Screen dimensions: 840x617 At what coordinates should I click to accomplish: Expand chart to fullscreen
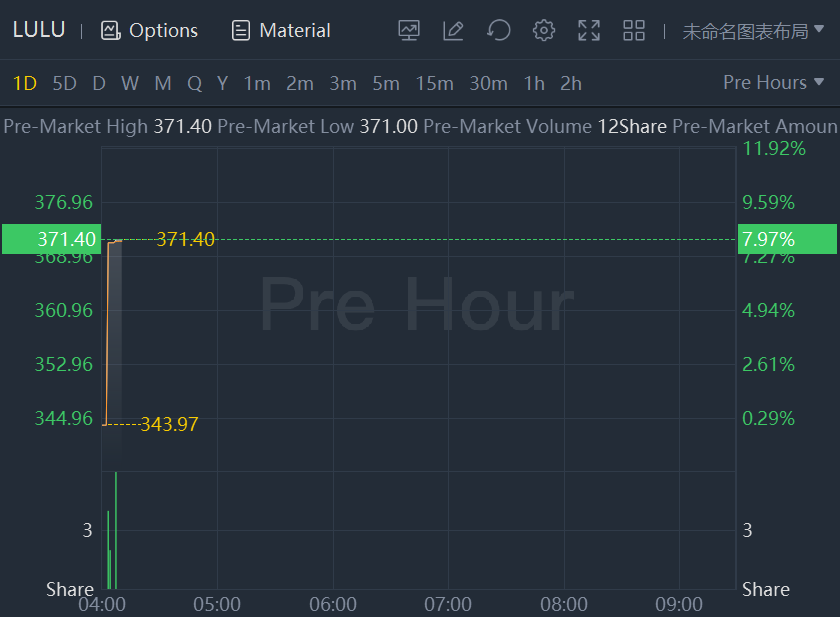[589, 30]
